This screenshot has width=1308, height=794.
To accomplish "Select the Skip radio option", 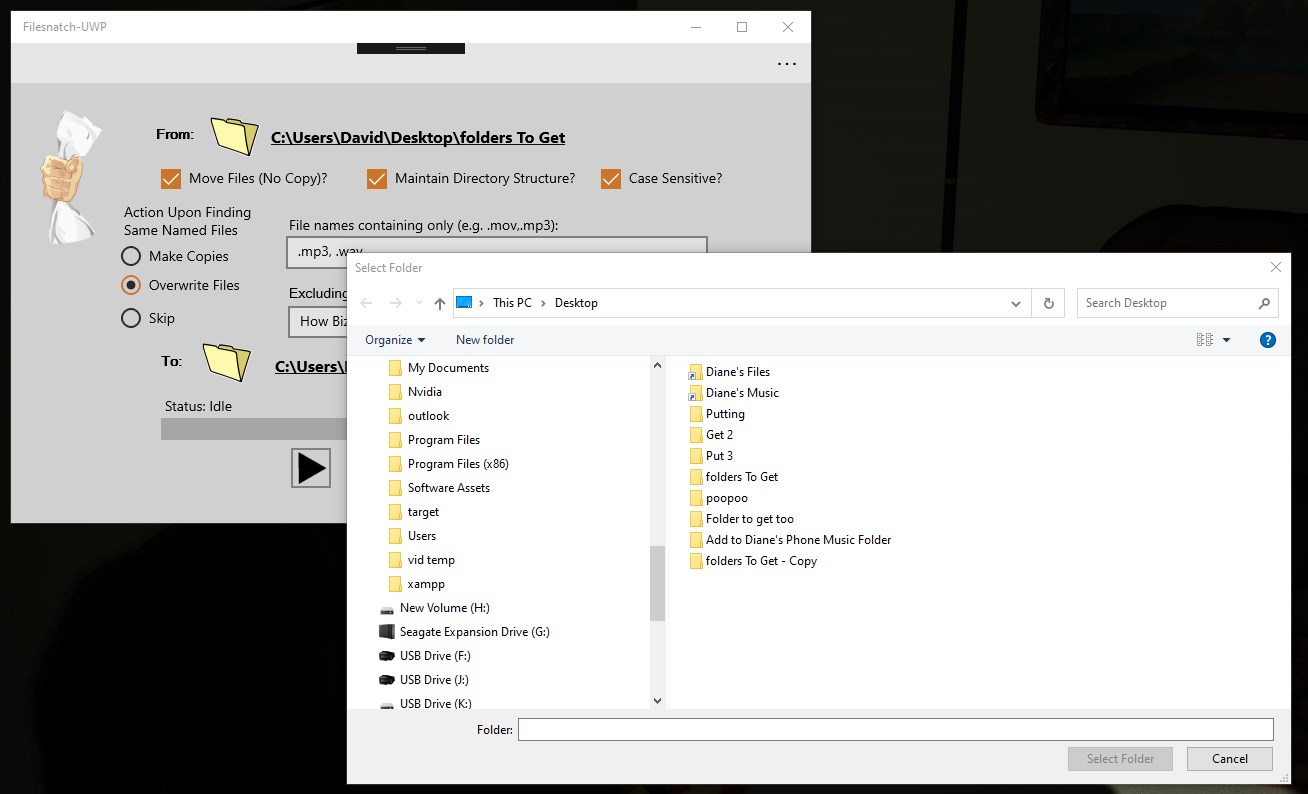I will 130,318.
